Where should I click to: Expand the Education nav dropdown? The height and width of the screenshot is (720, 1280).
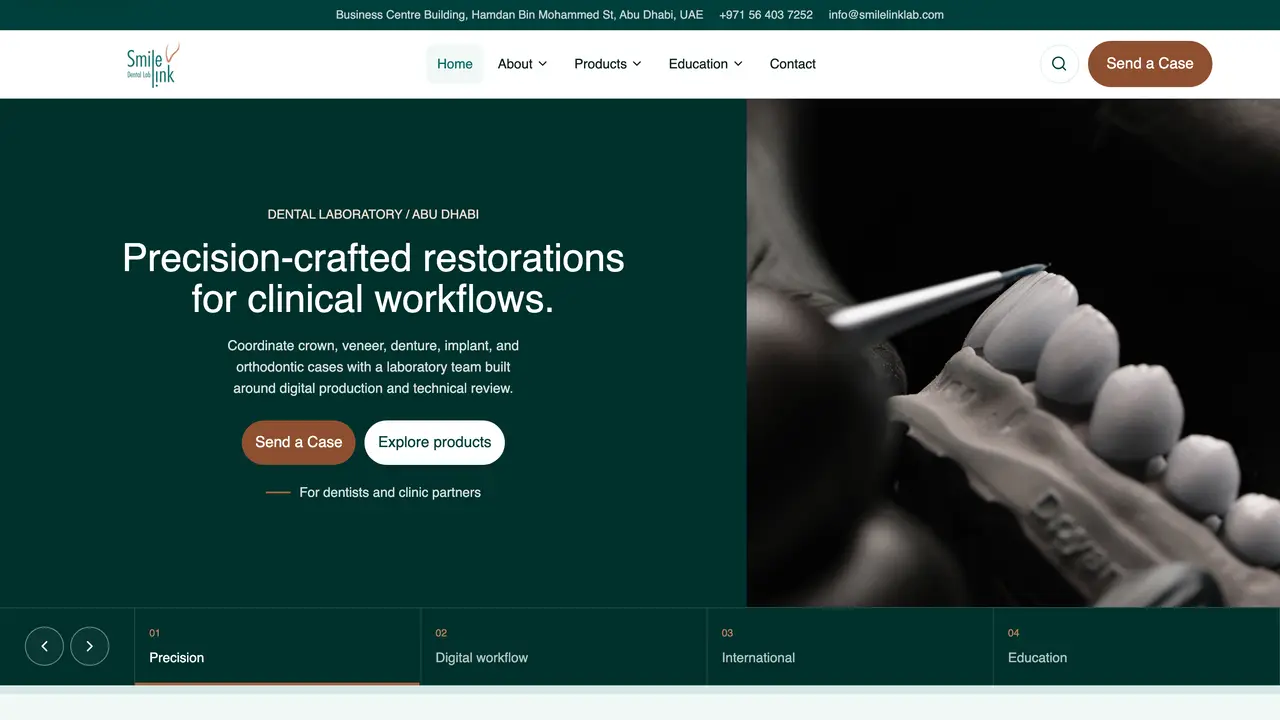705,64
